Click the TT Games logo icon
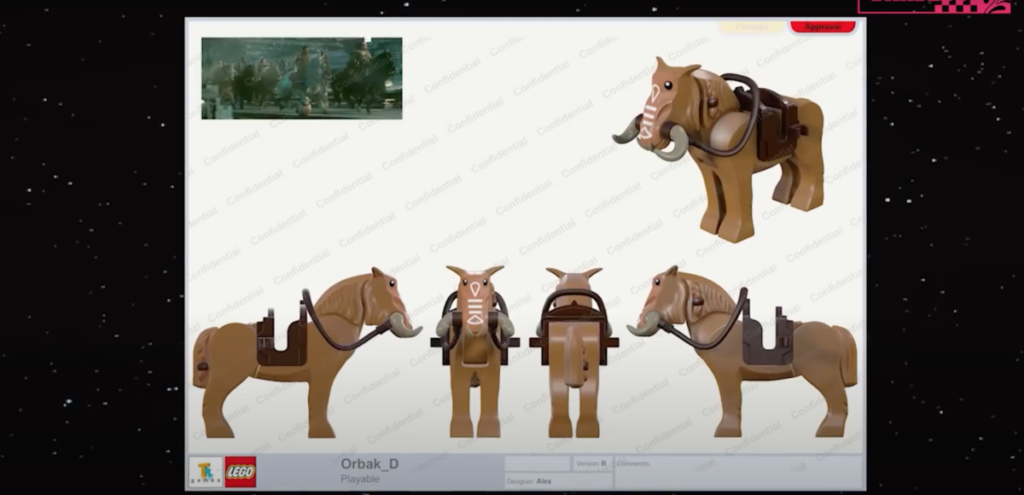The height and width of the screenshot is (495, 1024). coord(206,471)
